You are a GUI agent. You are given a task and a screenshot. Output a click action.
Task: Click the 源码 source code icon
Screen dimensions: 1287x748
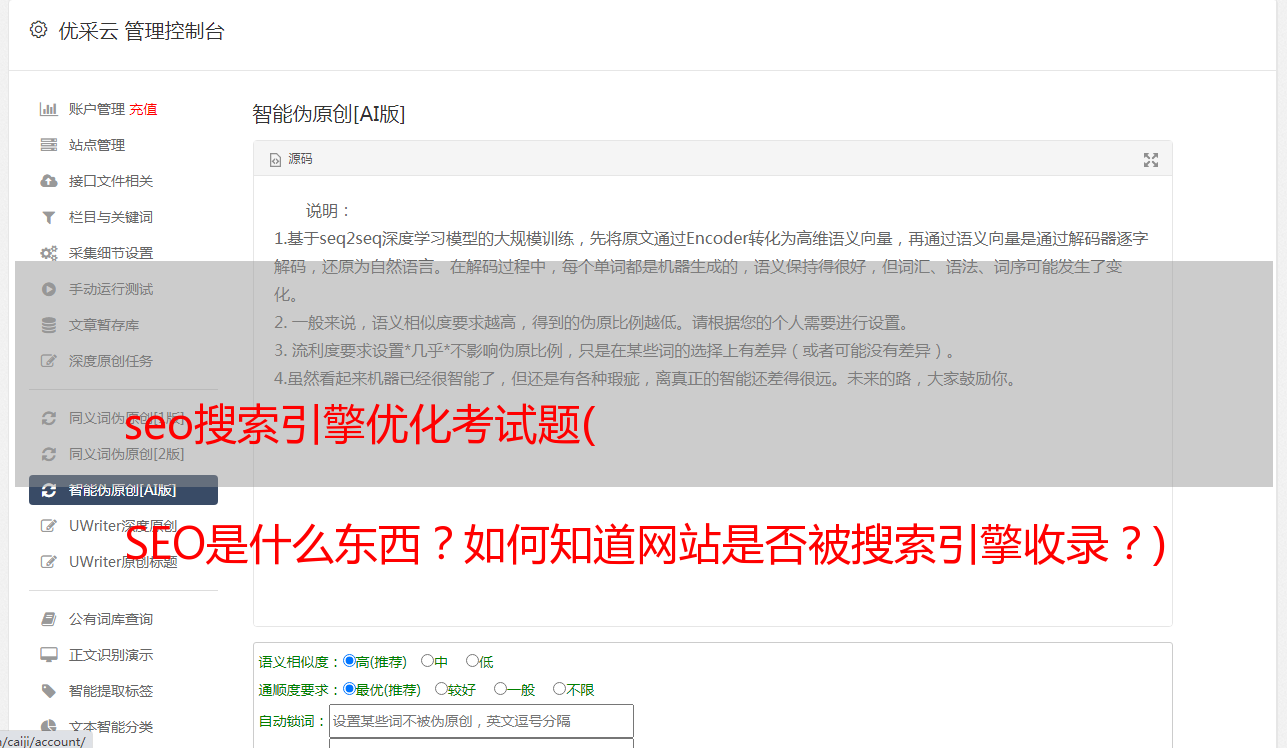tap(276, 160)
